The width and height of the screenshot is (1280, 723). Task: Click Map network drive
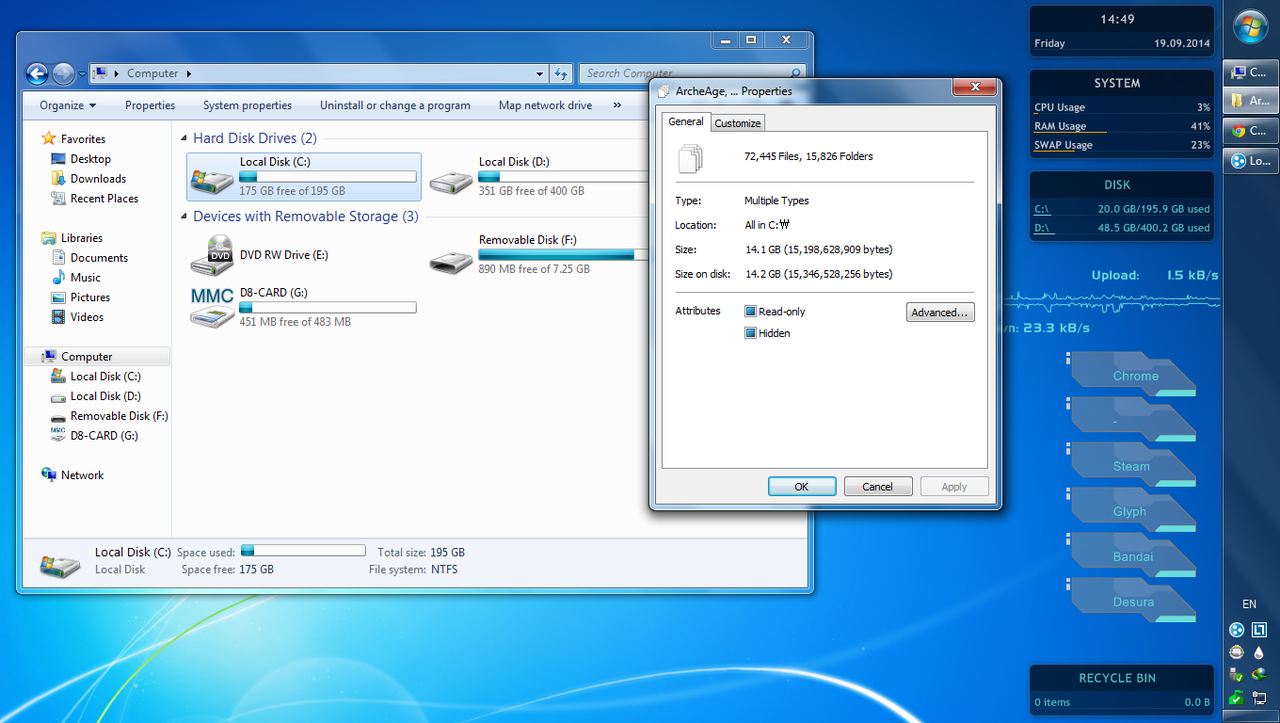pos(545,105)
